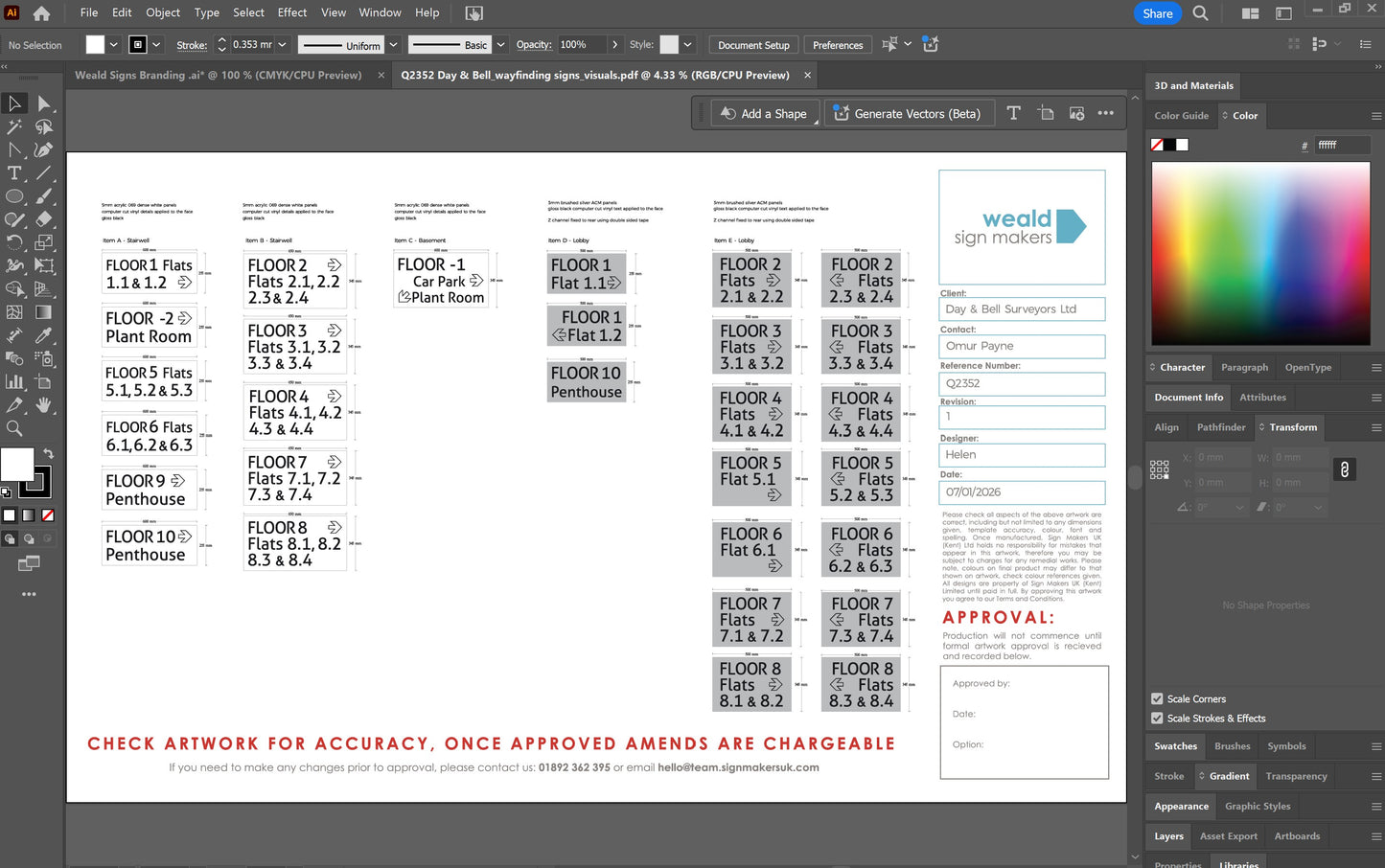Click the Generate Vectors (Beta) button
Image resolution: width=1385 pixels, height=868 pixels.
click(x=909, y=113)
